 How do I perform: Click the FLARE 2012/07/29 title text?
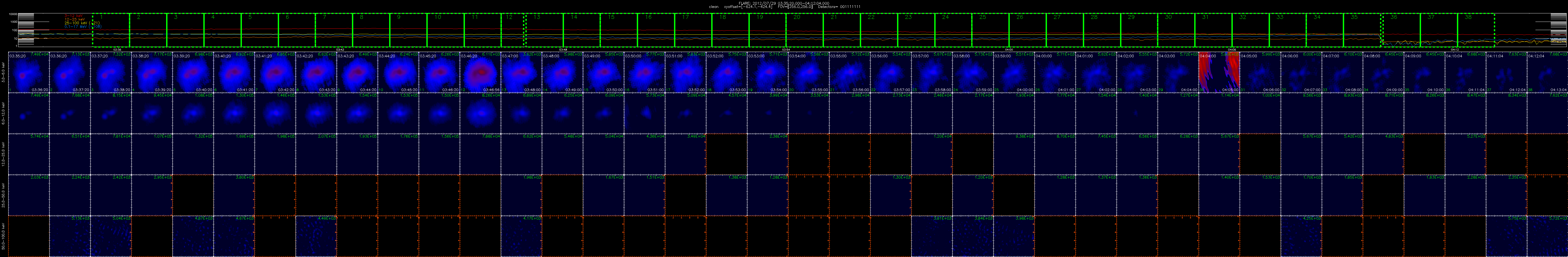point(784,3)
